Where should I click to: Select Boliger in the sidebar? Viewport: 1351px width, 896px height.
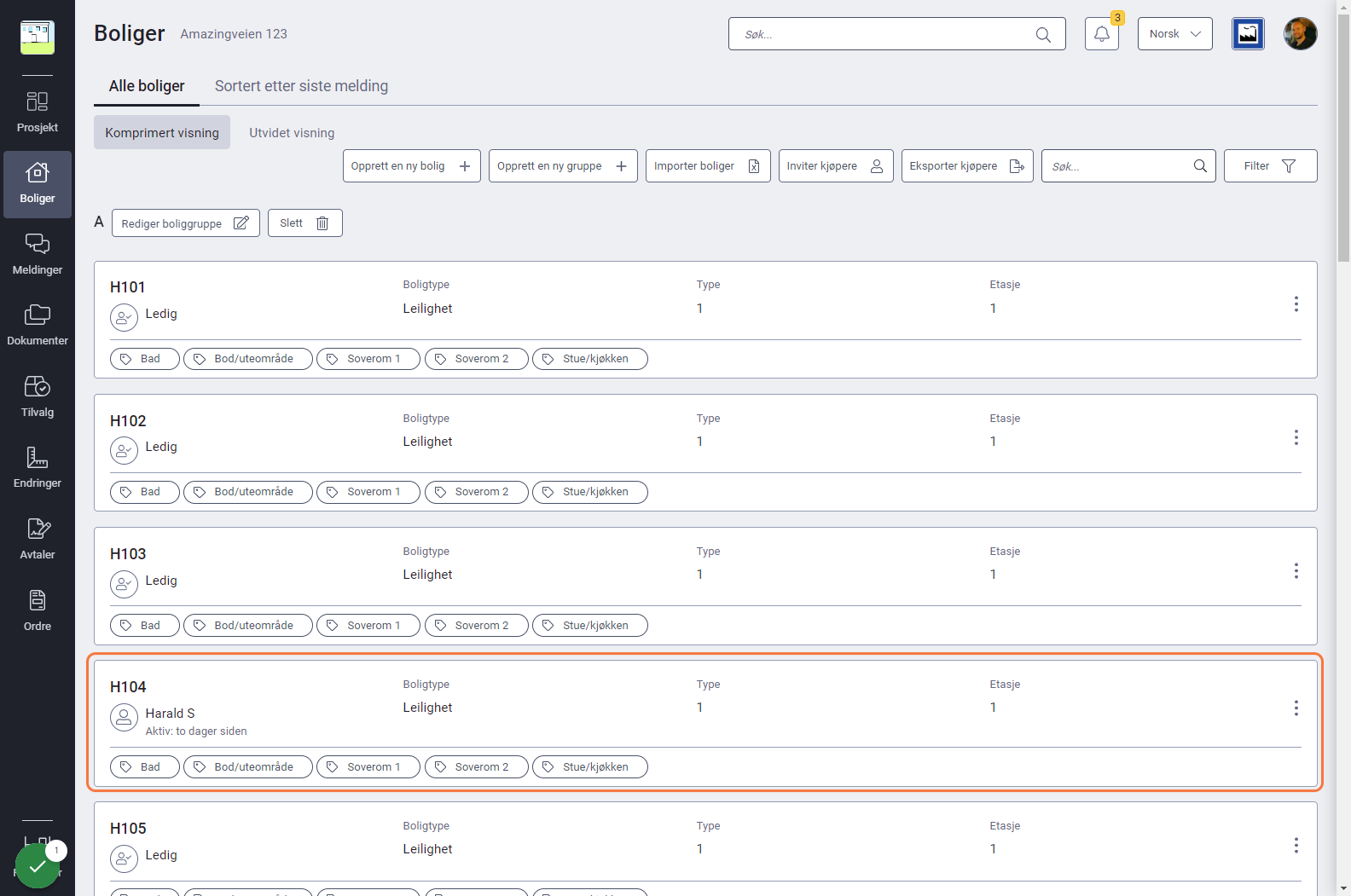click(38, 184)
